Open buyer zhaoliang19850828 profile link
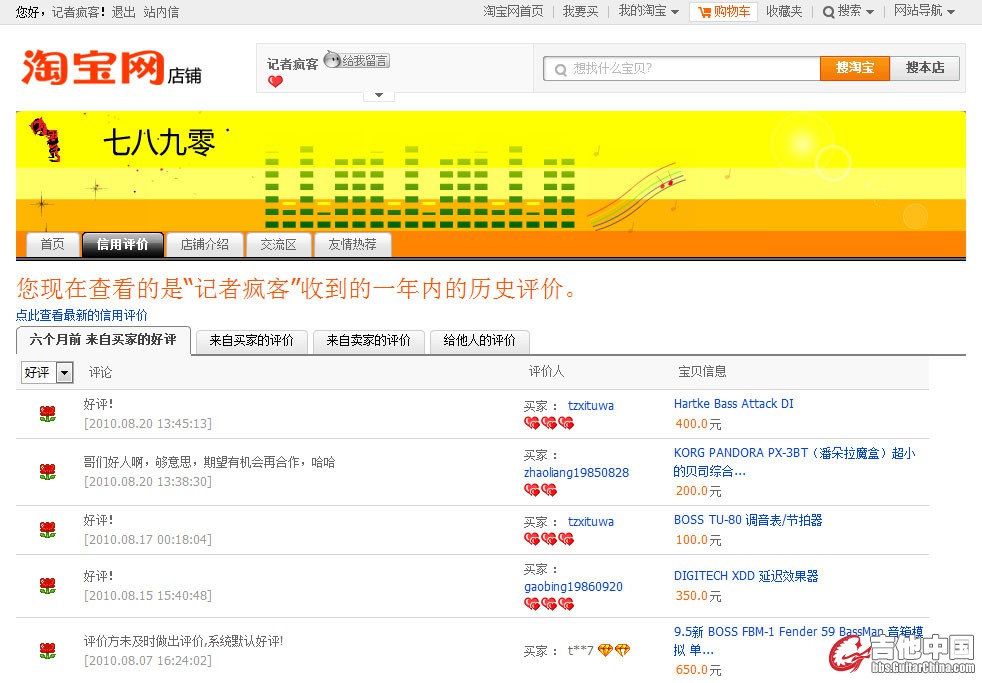 click(576, 473)
